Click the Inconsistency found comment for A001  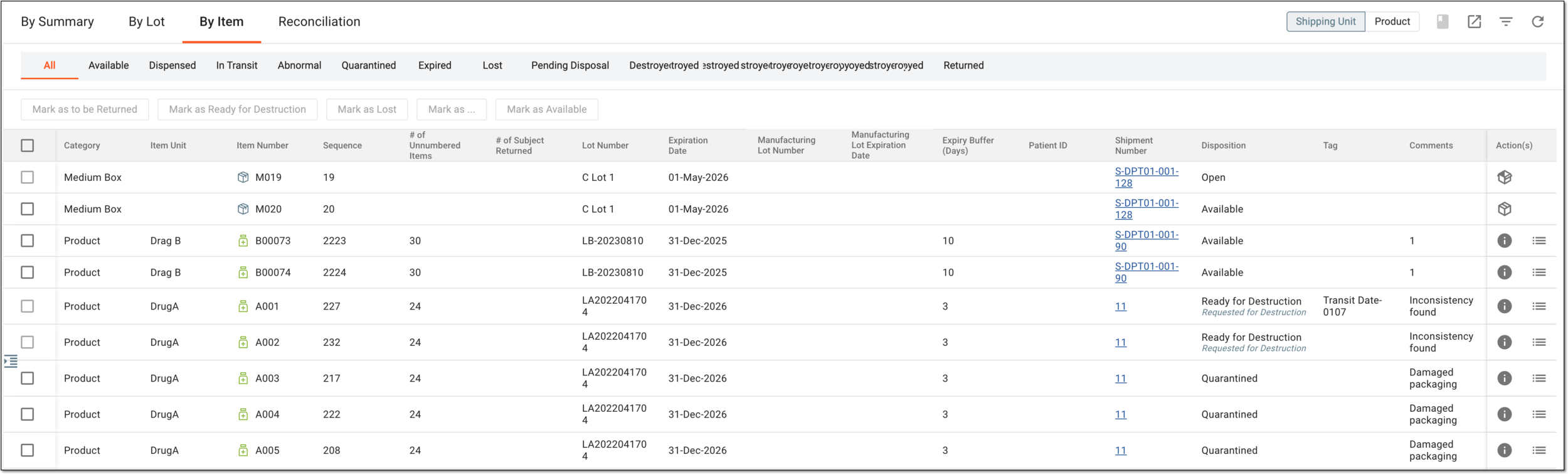coord(1441,306)
